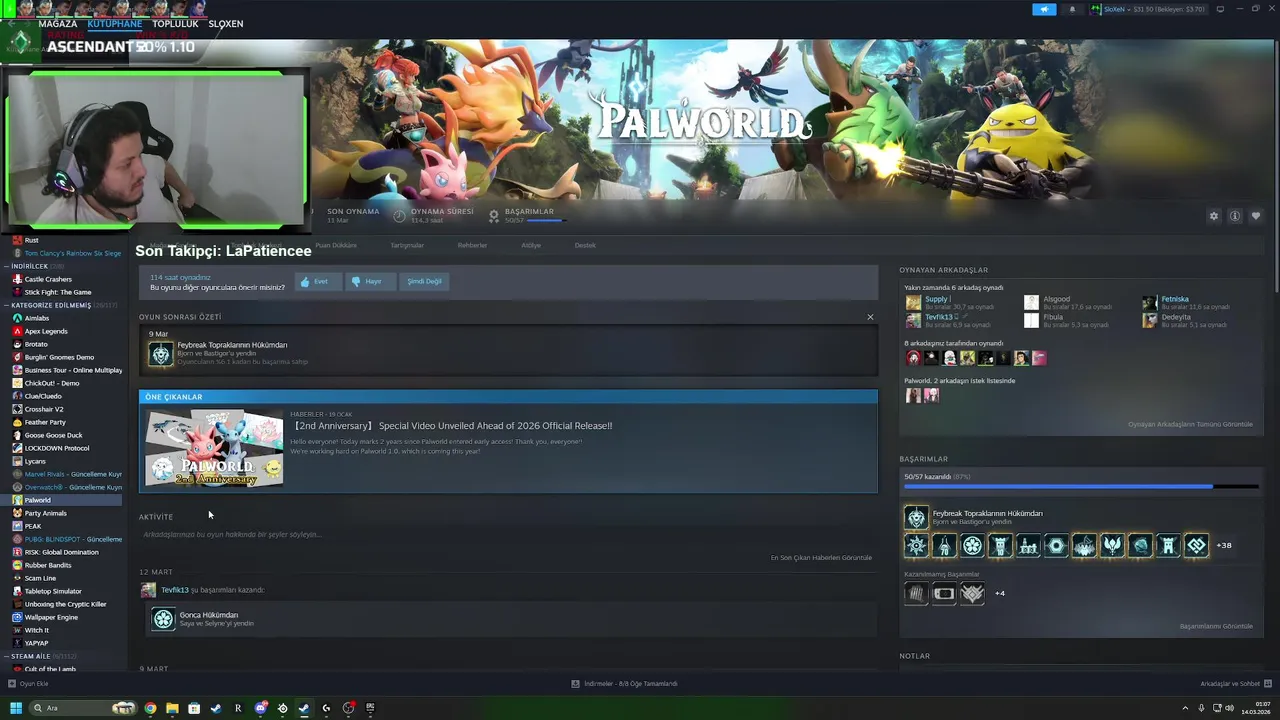Open the 2nd Anniversary Special Video headline
Image resolution: width=1280 pixels, height=720 pixels.
coord(451,426)
